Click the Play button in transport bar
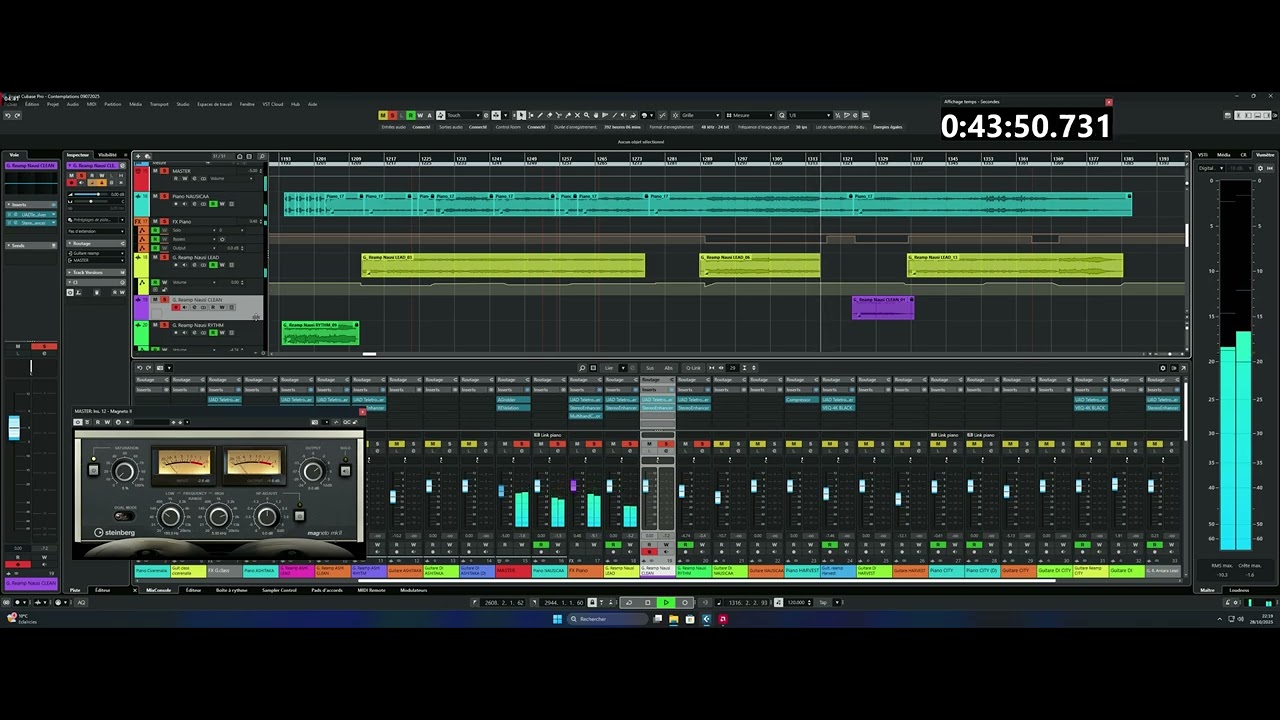The height and width of the screenshot is (720, 1280). tap(666, 602)
